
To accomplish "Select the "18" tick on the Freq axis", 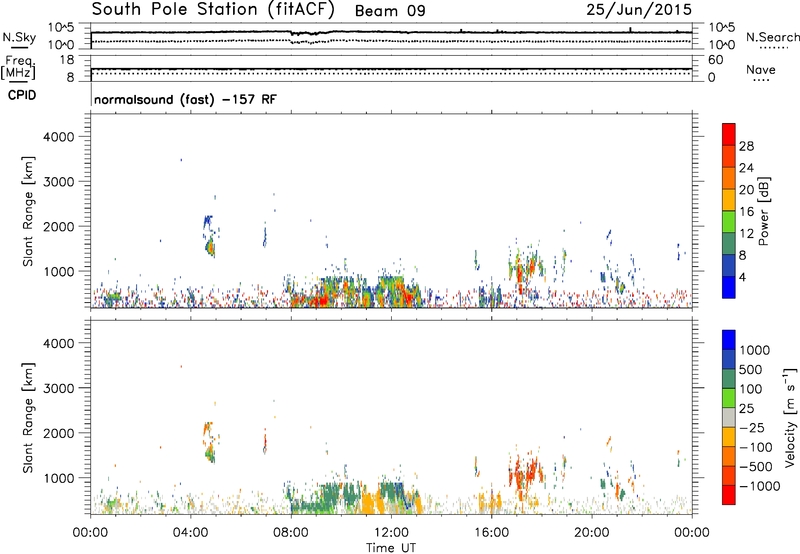I will pos(67,60).
